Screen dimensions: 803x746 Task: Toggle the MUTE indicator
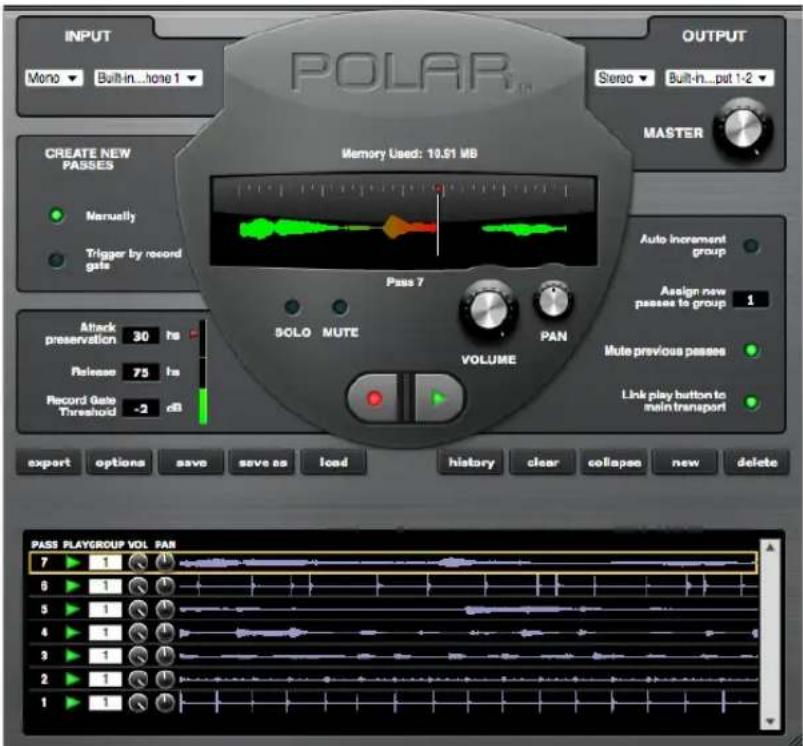340,307
